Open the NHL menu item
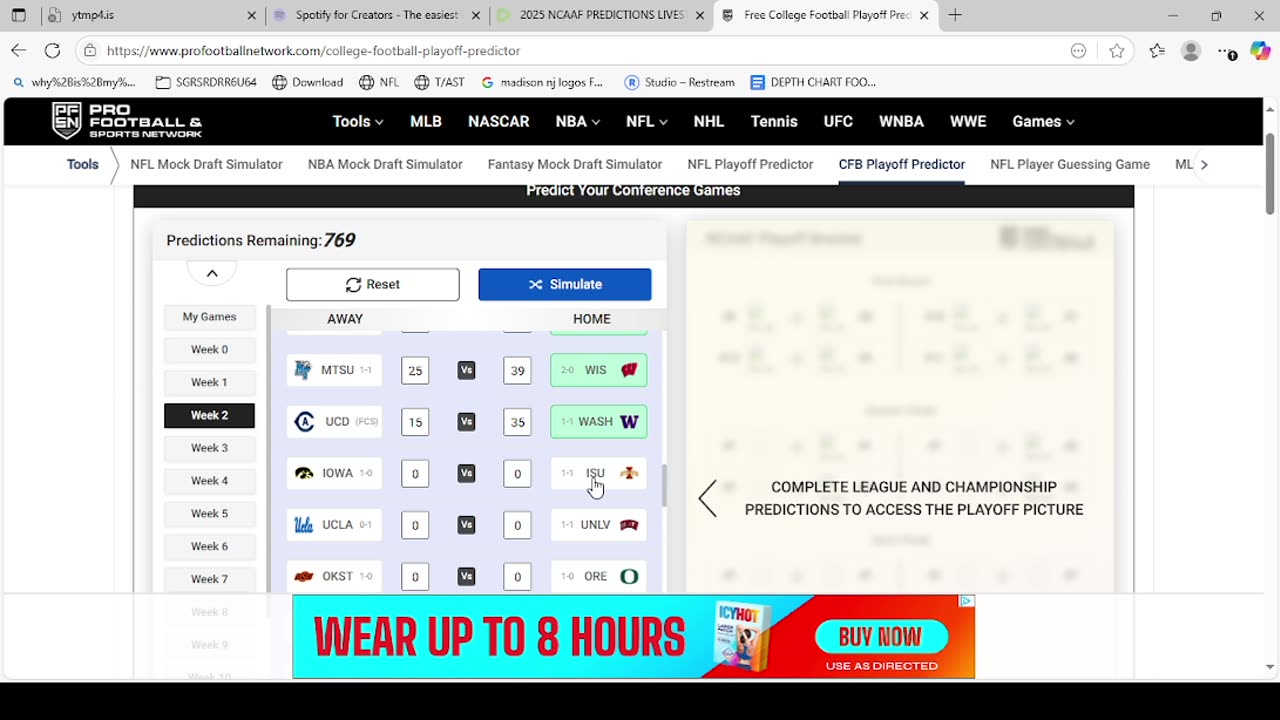 tap(709, 121)
